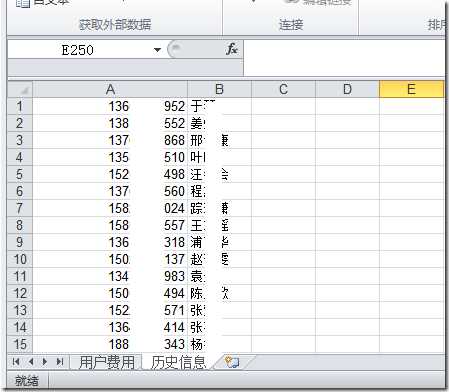449x392 pixels.
Task: Click cell A12 ending in 494
Action: tap(110, 293)
